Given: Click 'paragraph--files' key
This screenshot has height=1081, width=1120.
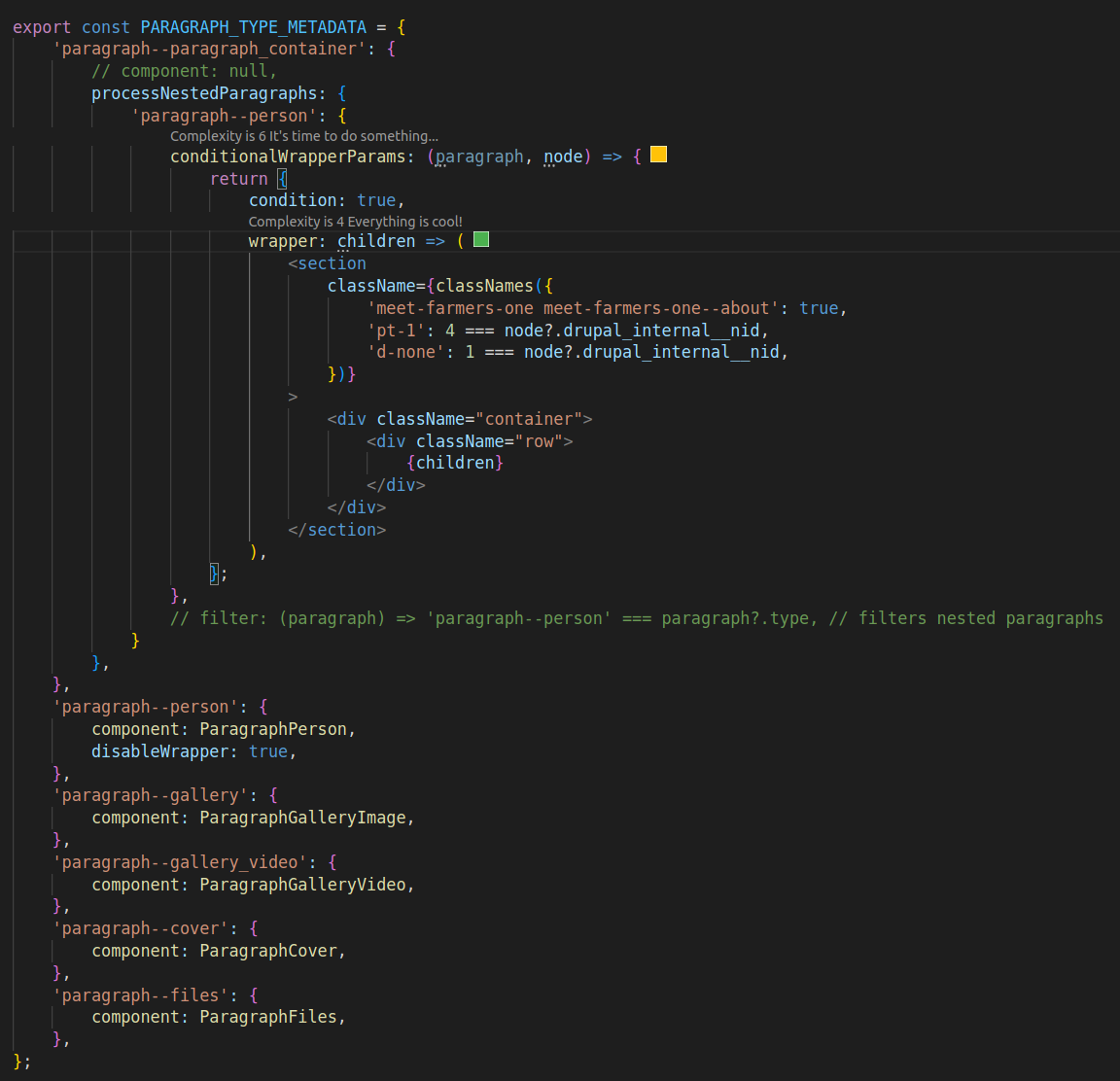Looking at the screenshot, I should click(140, 995).
